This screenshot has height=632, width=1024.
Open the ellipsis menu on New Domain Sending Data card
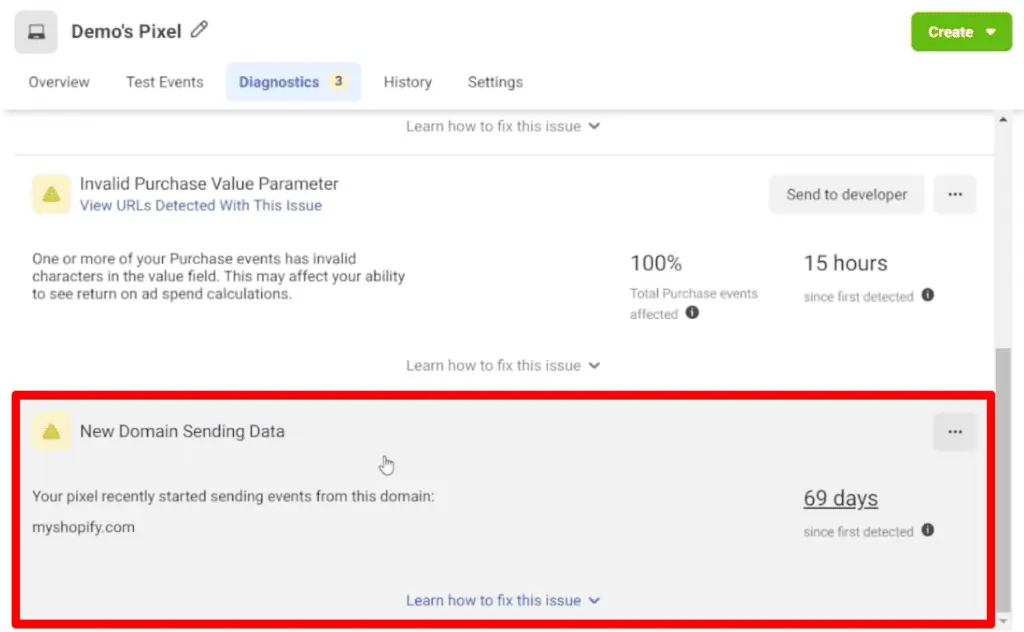[x=955, y=431]
